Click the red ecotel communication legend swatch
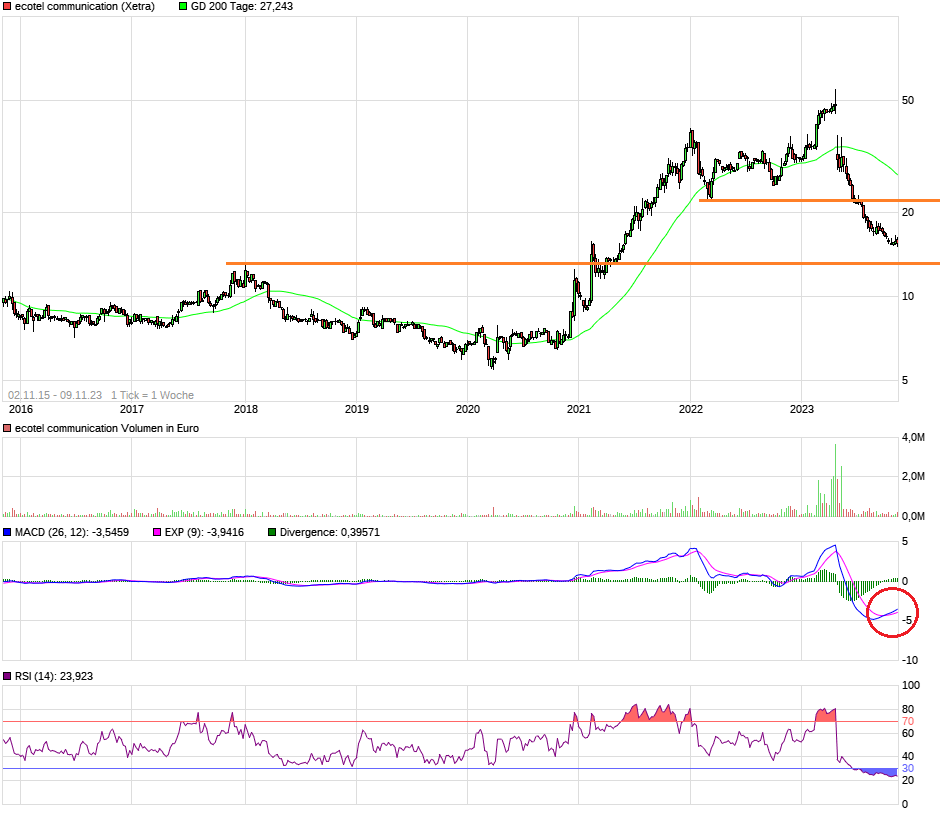Screen dimensions: 940x814 click(x=7, y=7)
